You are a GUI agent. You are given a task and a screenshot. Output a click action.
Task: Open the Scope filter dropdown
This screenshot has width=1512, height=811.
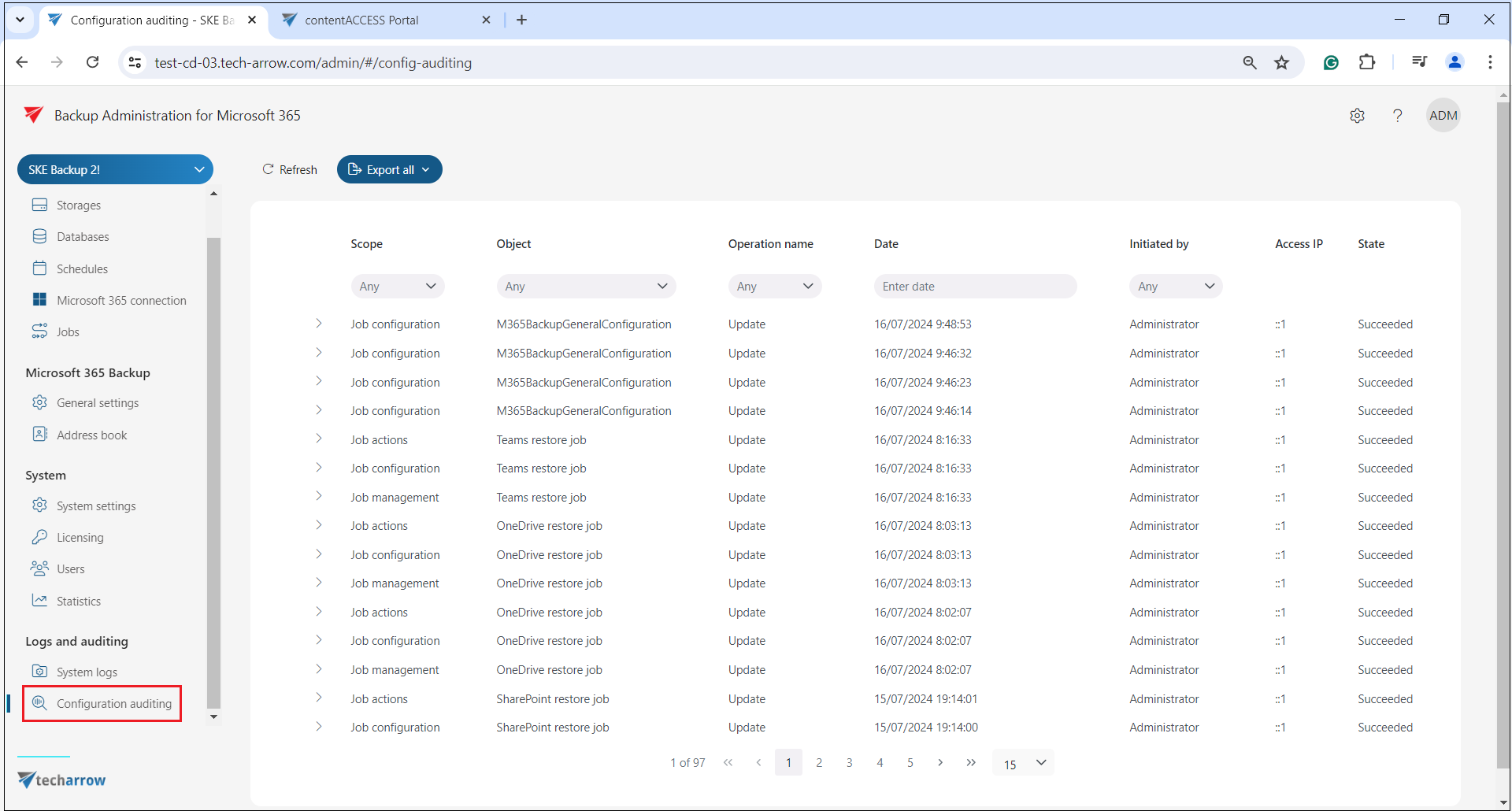tap(397, 287)
